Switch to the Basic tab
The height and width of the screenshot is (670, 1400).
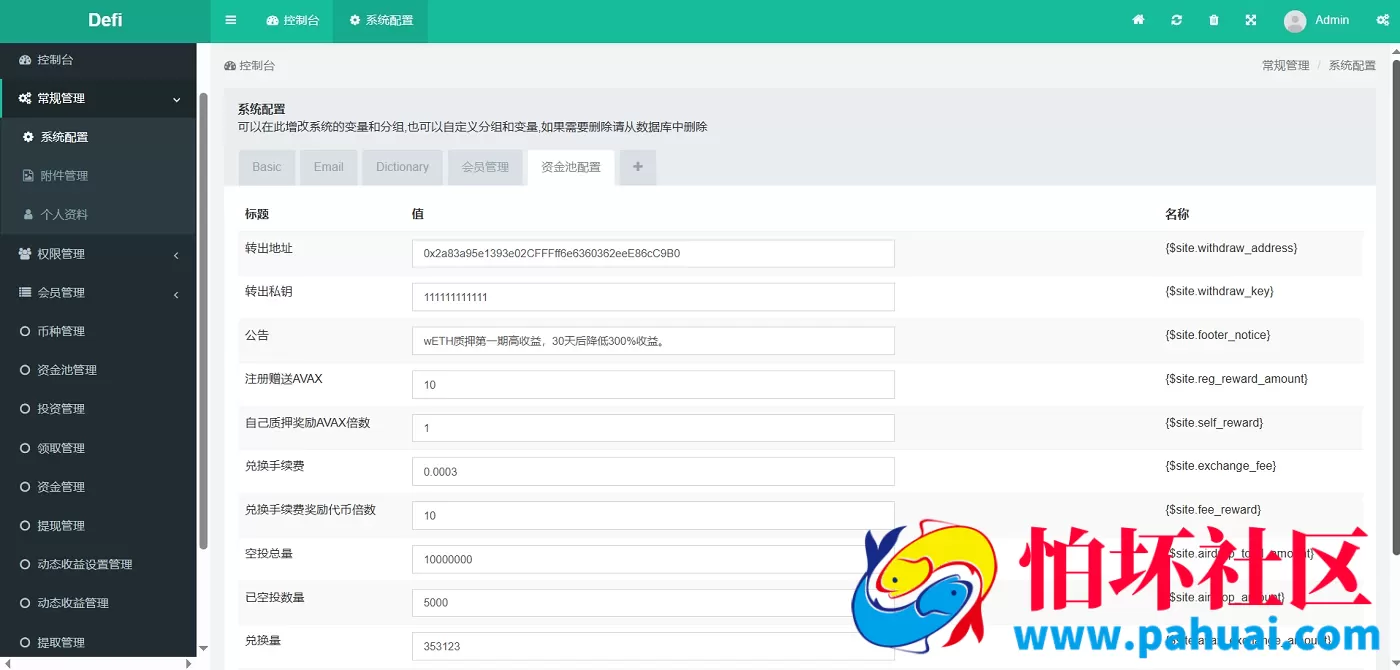[267, 167]
